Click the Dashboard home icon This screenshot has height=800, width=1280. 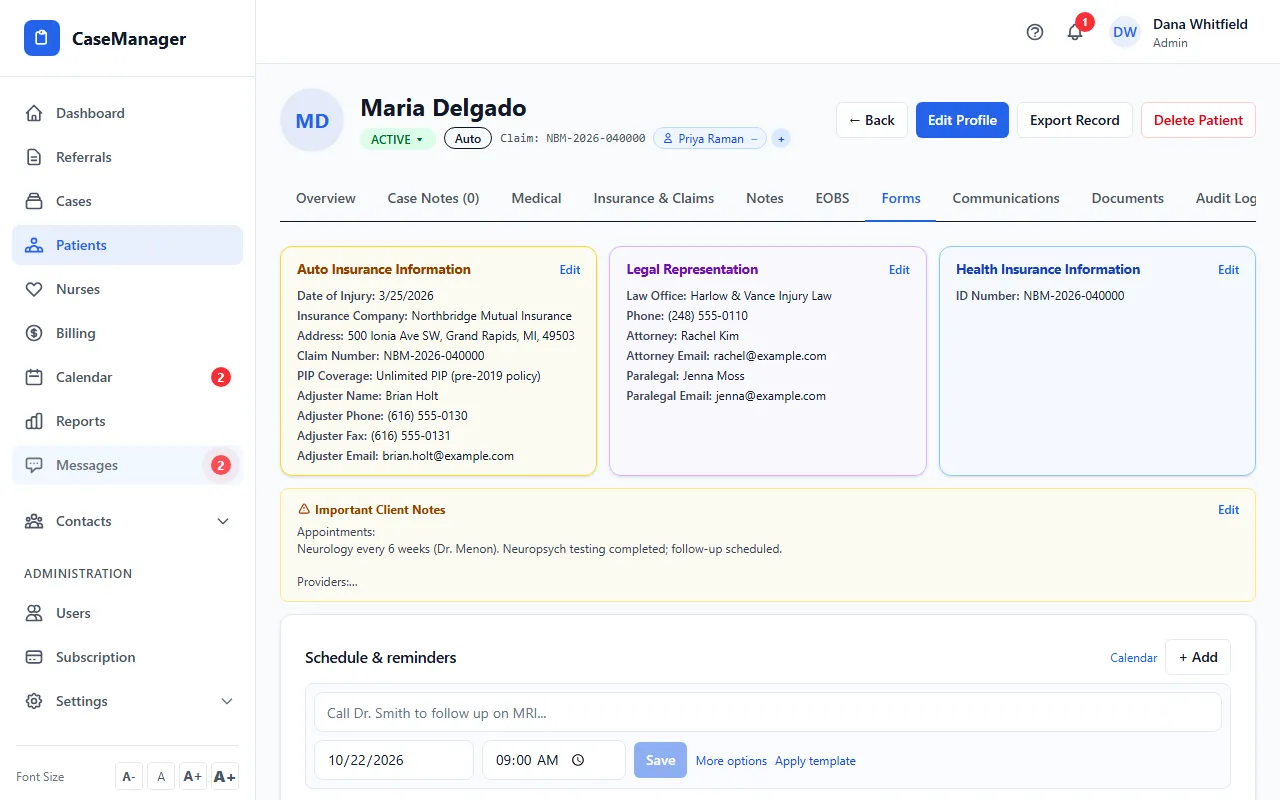point(34,113)
